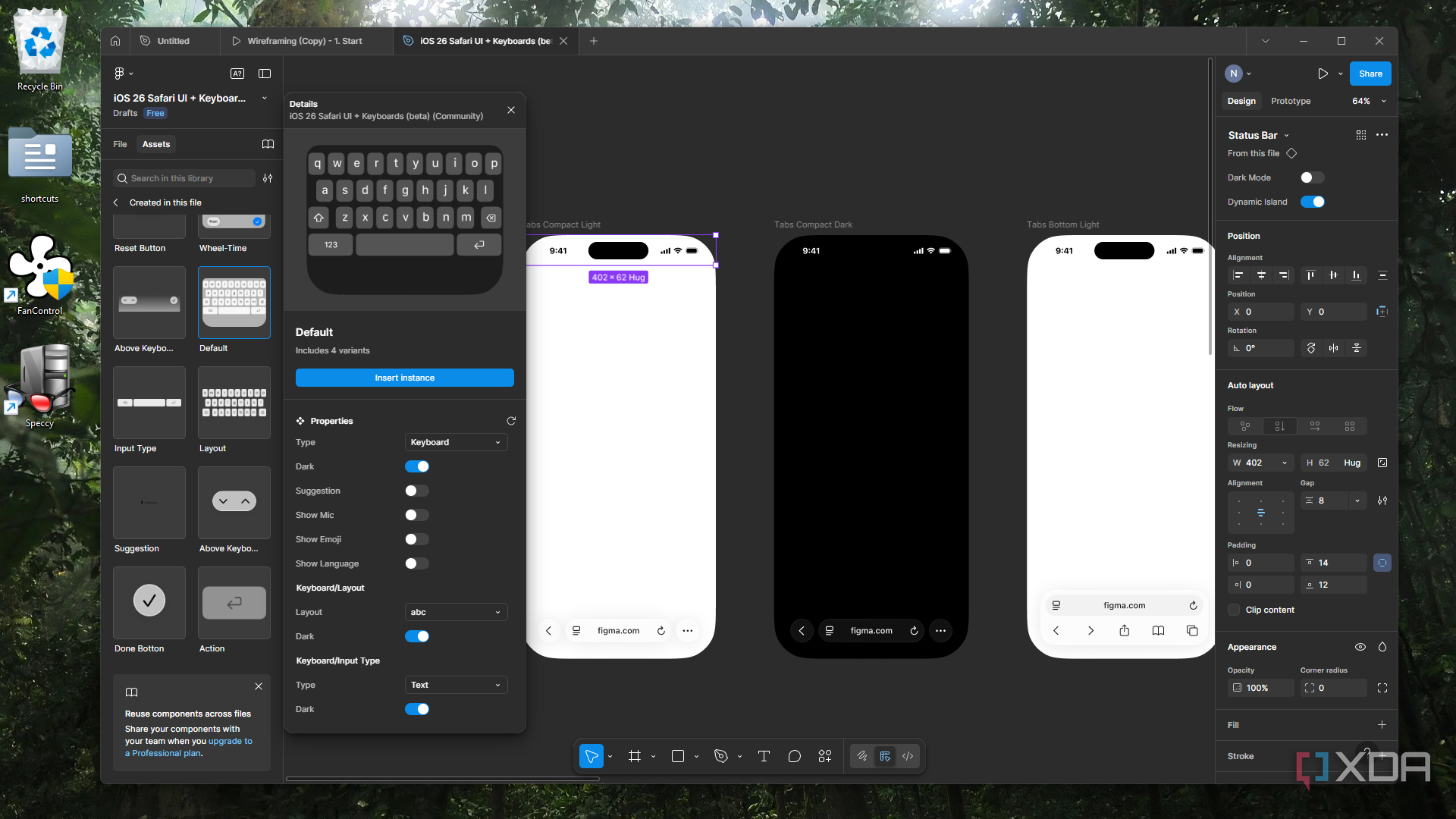1456x819 pixels.
Task: Enable the Show Language toggle
Action: [416, 563]
